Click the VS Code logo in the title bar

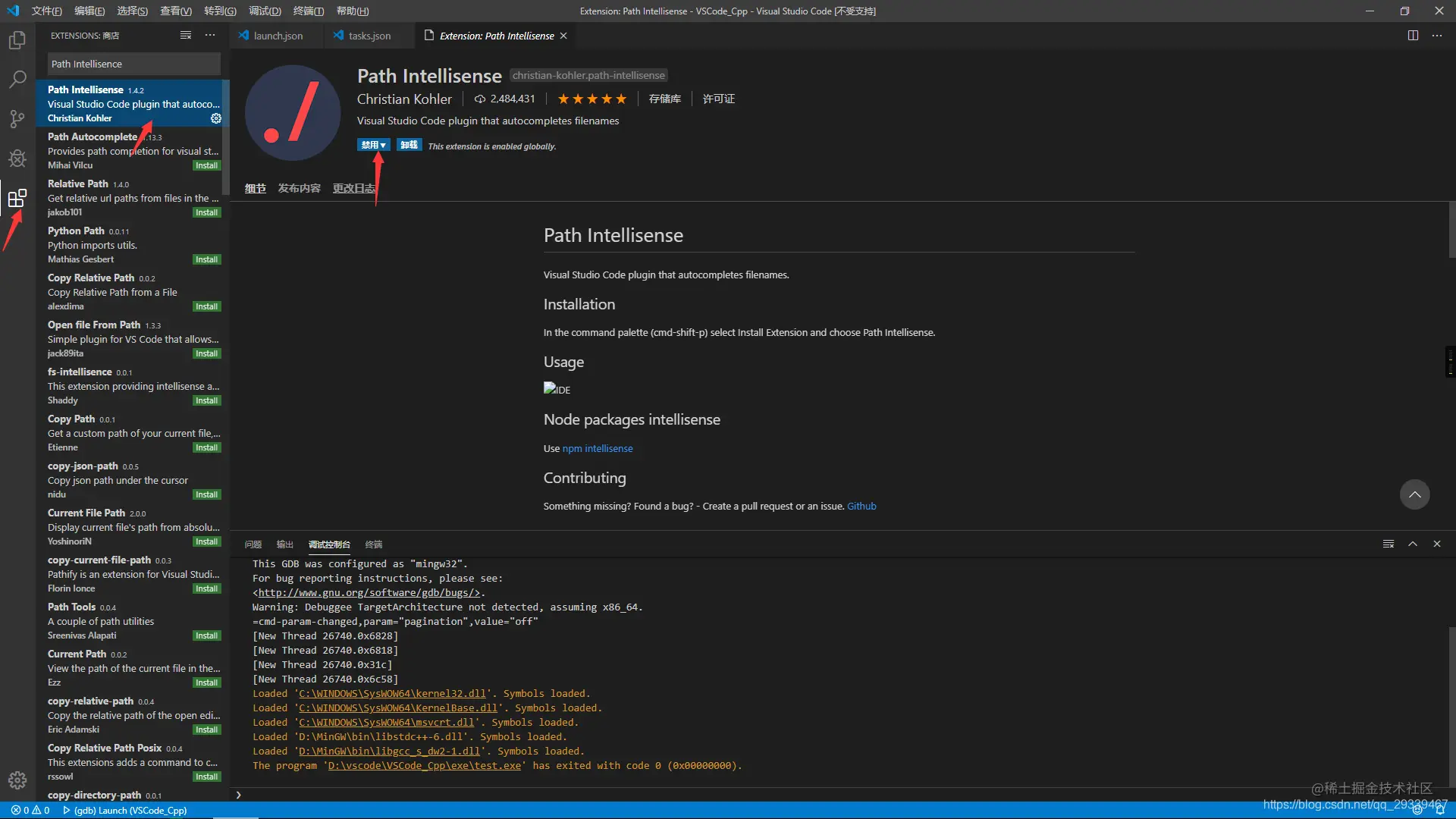(13, 11)
